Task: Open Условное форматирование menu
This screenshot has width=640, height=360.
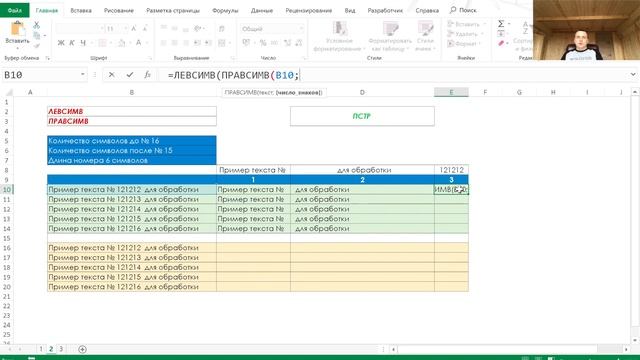Action: click(339, 36)
